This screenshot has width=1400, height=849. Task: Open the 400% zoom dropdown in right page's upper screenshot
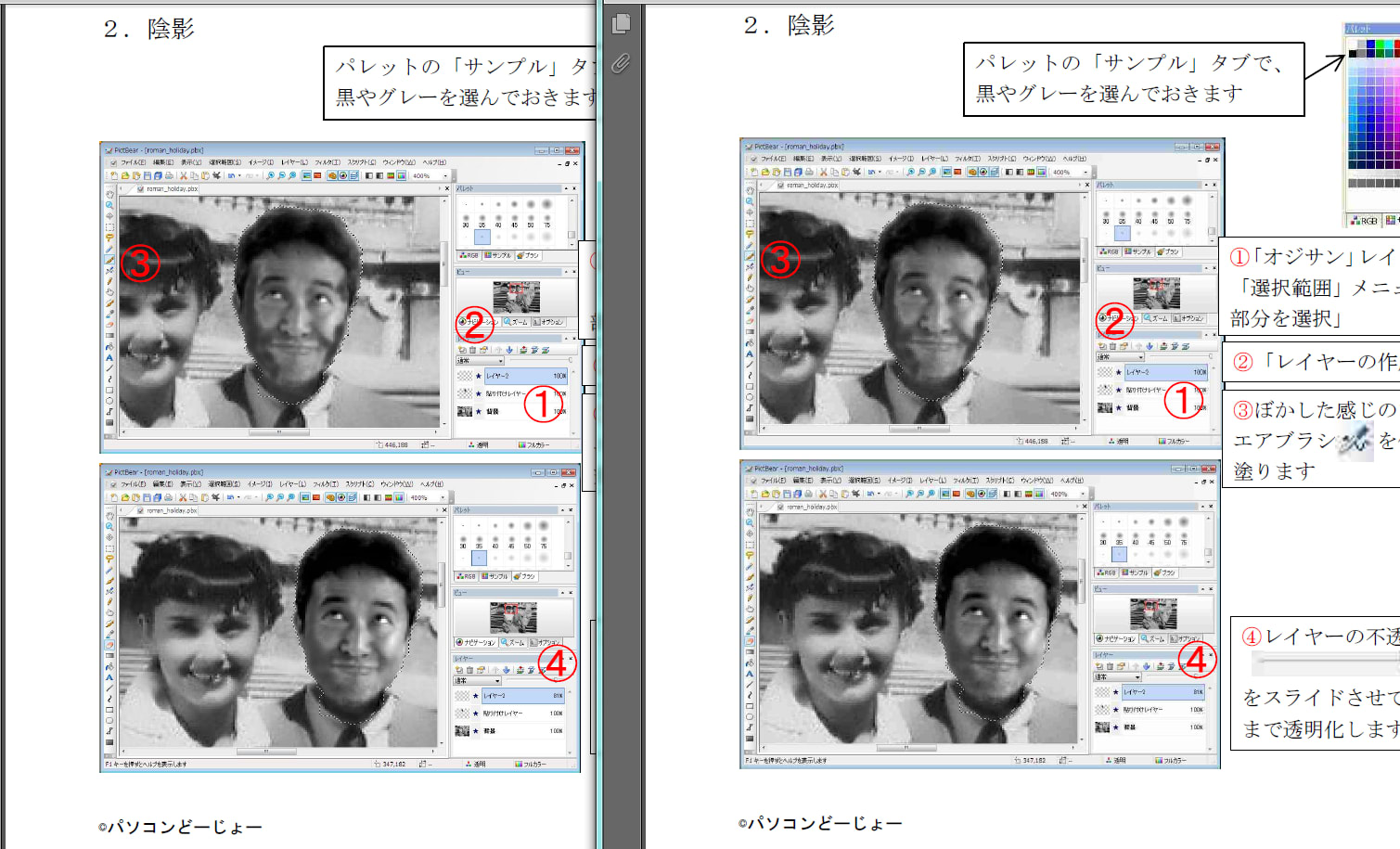tap(1085, 172)
